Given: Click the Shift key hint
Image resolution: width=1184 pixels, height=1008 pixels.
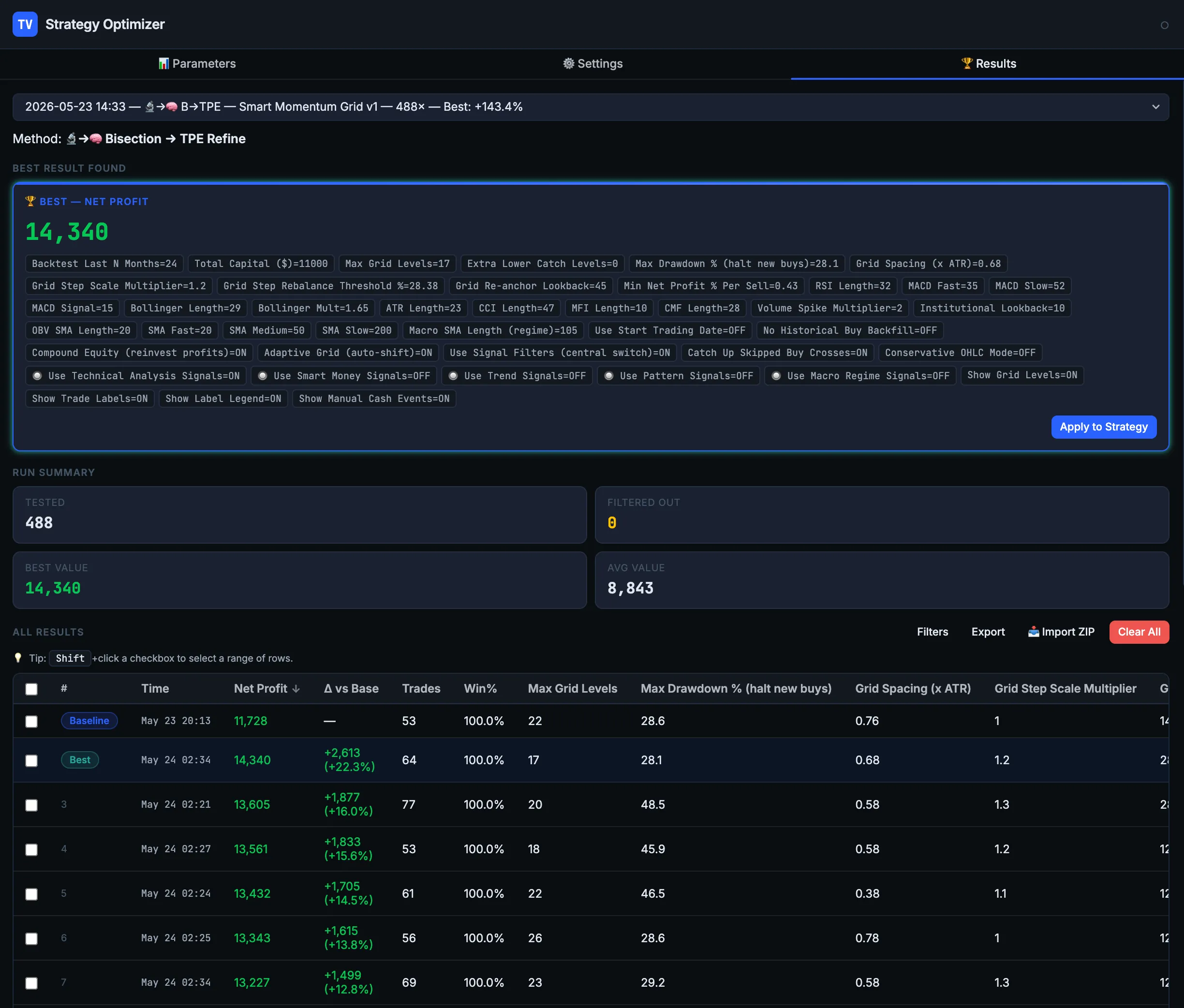Looking at the screenshot, I should coord(70,658).
